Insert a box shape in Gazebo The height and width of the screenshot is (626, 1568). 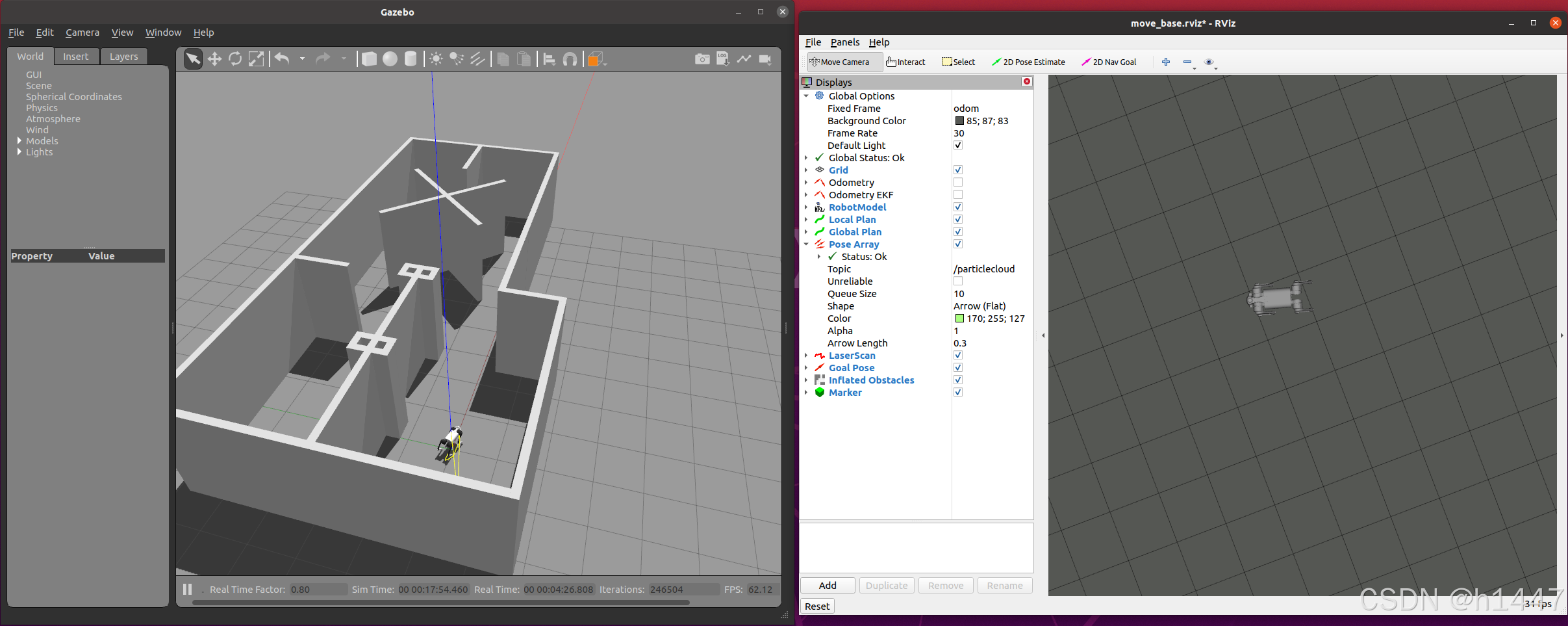click(369, 59)
